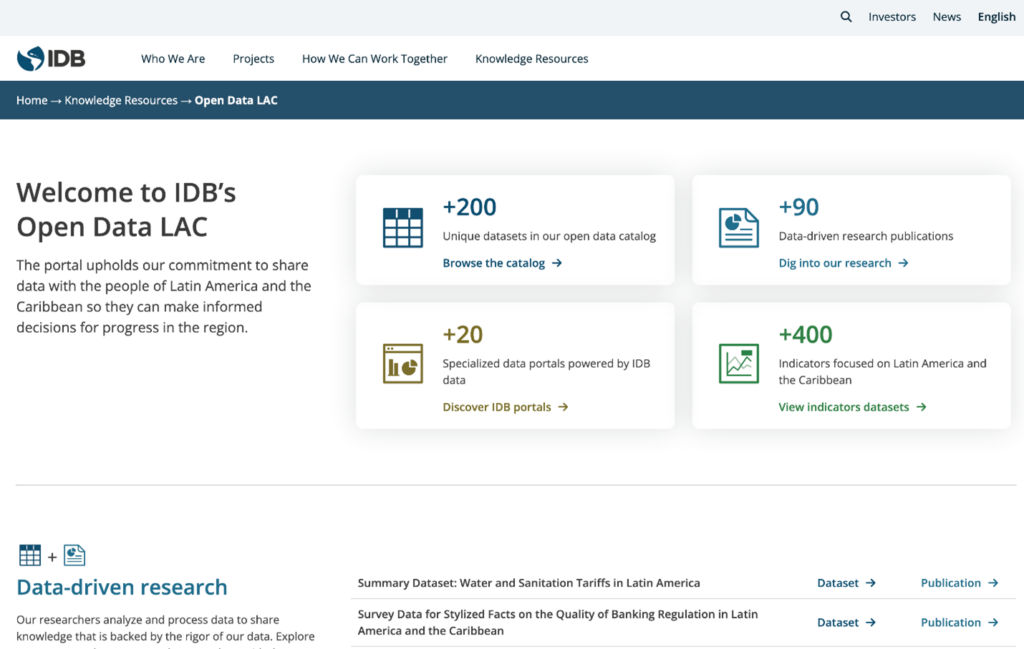Click the small table icon above Data-driven research
This screenshot has height=649, width=1024.
30,556
